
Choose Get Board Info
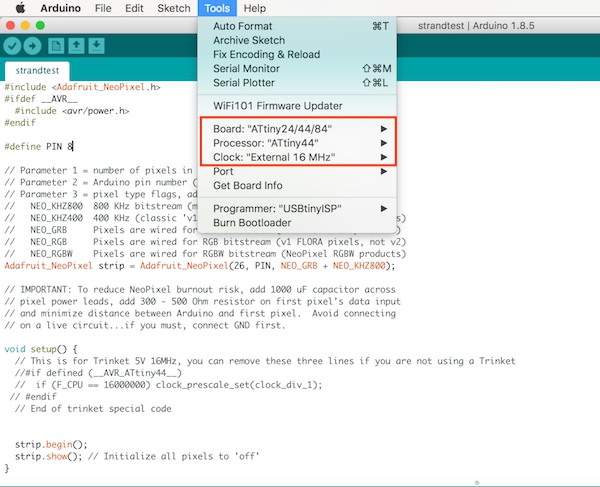pyautogui.click(x=297, y=186)
